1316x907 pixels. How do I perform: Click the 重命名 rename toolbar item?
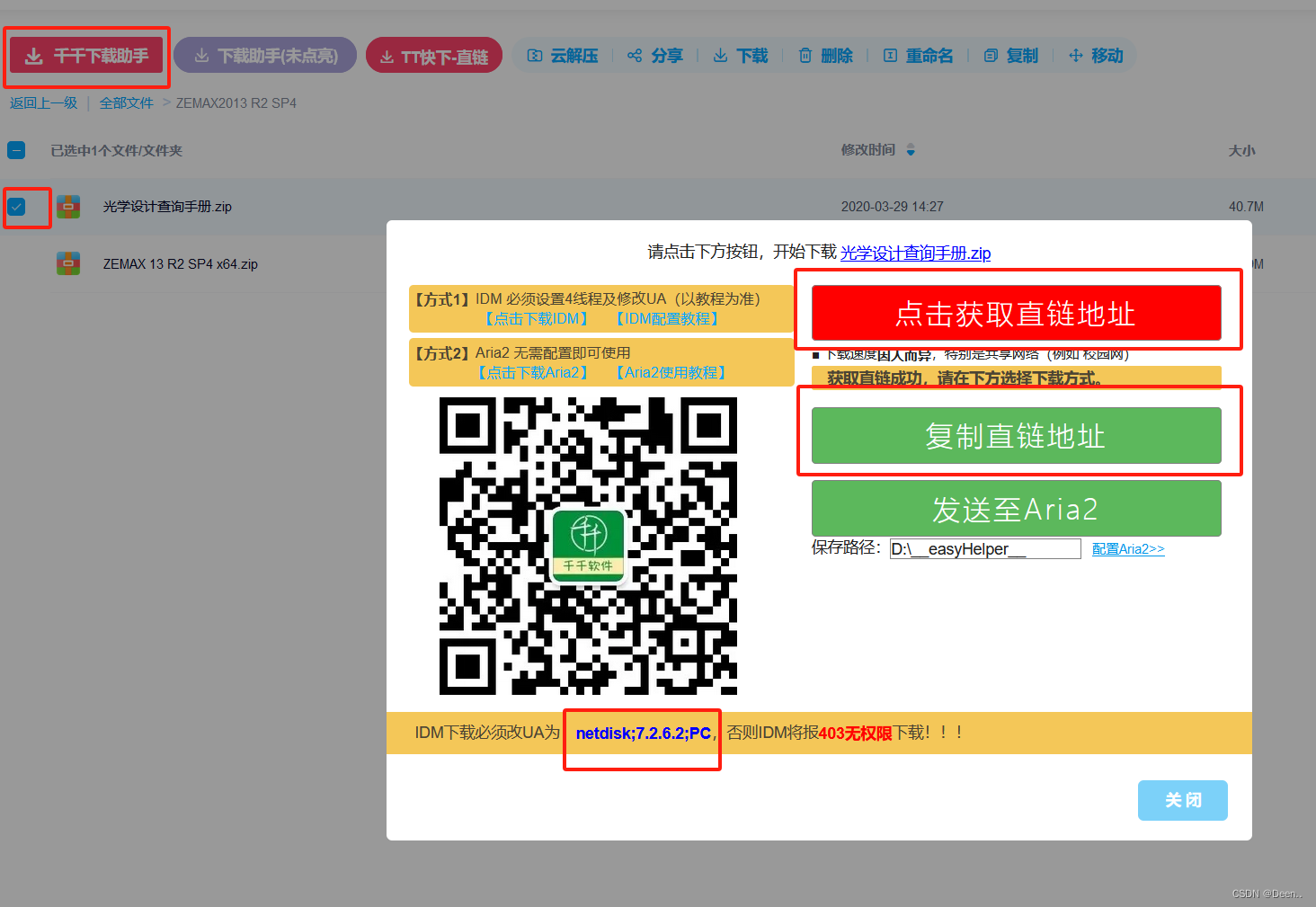(918, 56)
